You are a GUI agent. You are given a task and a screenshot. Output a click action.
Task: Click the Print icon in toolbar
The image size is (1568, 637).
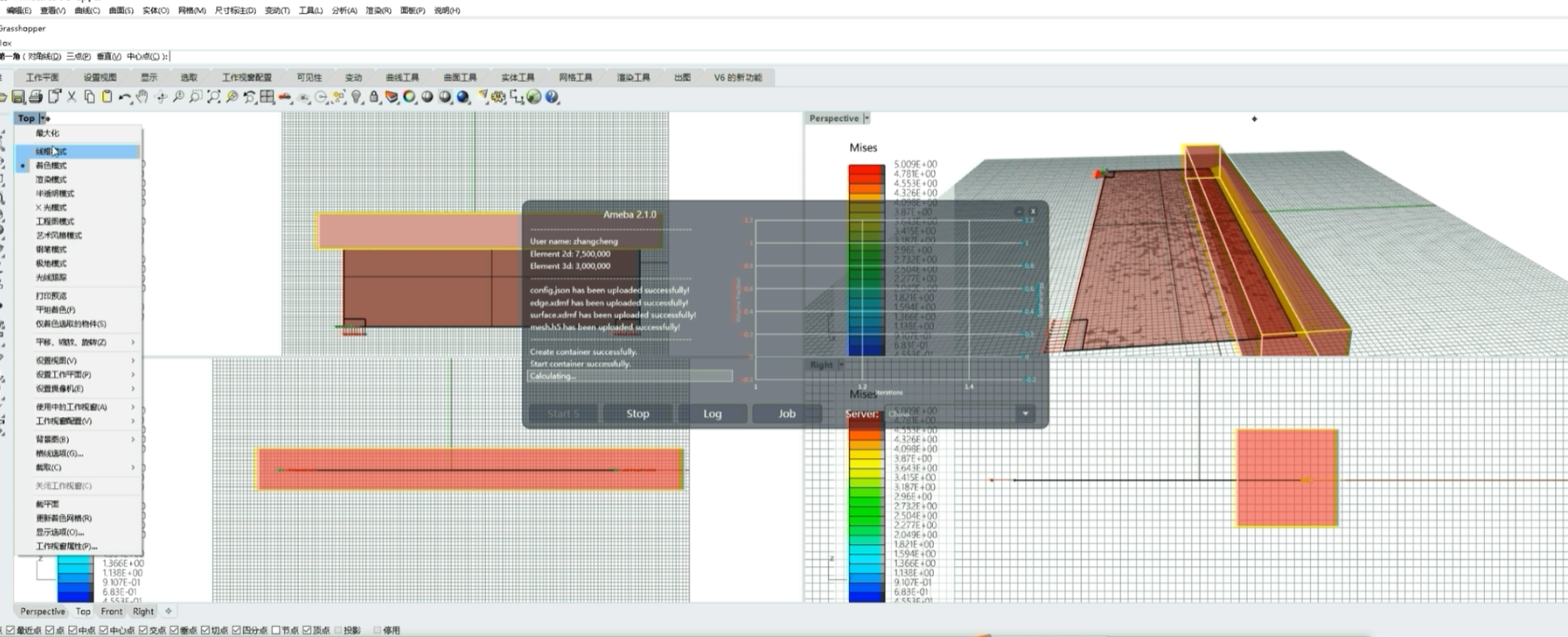[35, 97]
